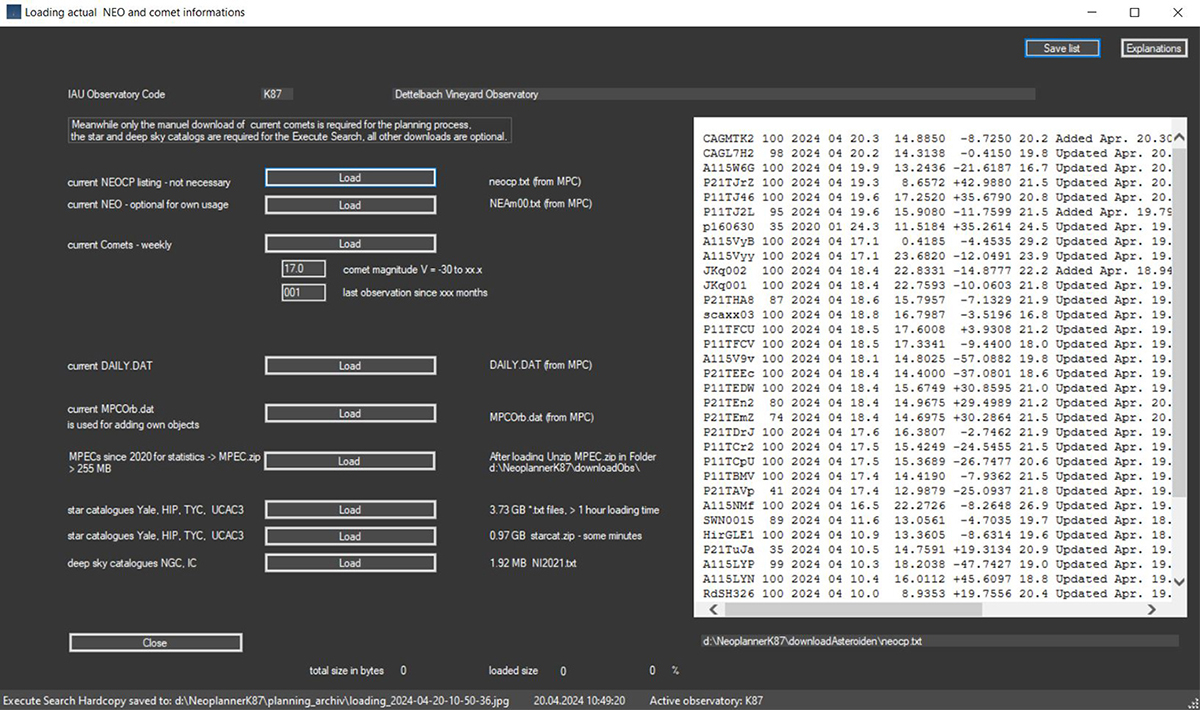Load current NEO NEAm00.txt file

coord(350,205)
